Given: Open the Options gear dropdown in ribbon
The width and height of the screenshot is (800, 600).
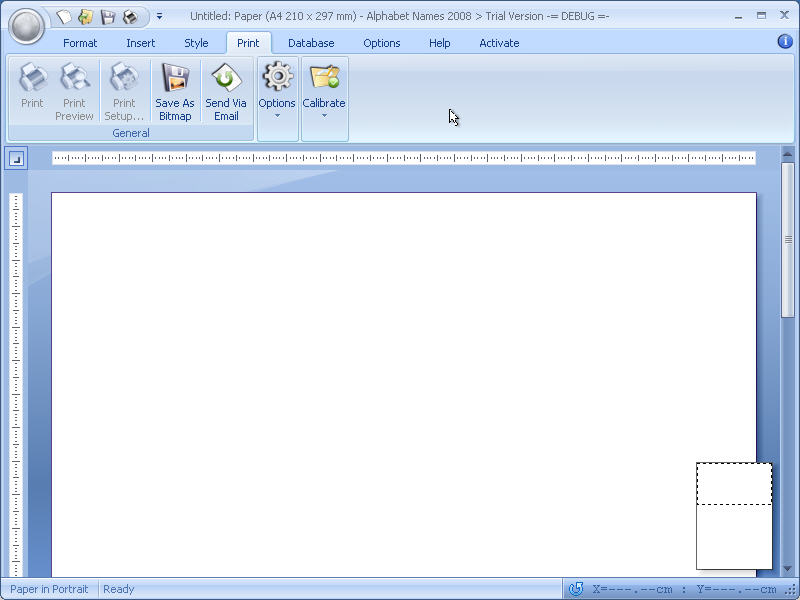Looking at the screenshot, I should (x=277, y=91).
